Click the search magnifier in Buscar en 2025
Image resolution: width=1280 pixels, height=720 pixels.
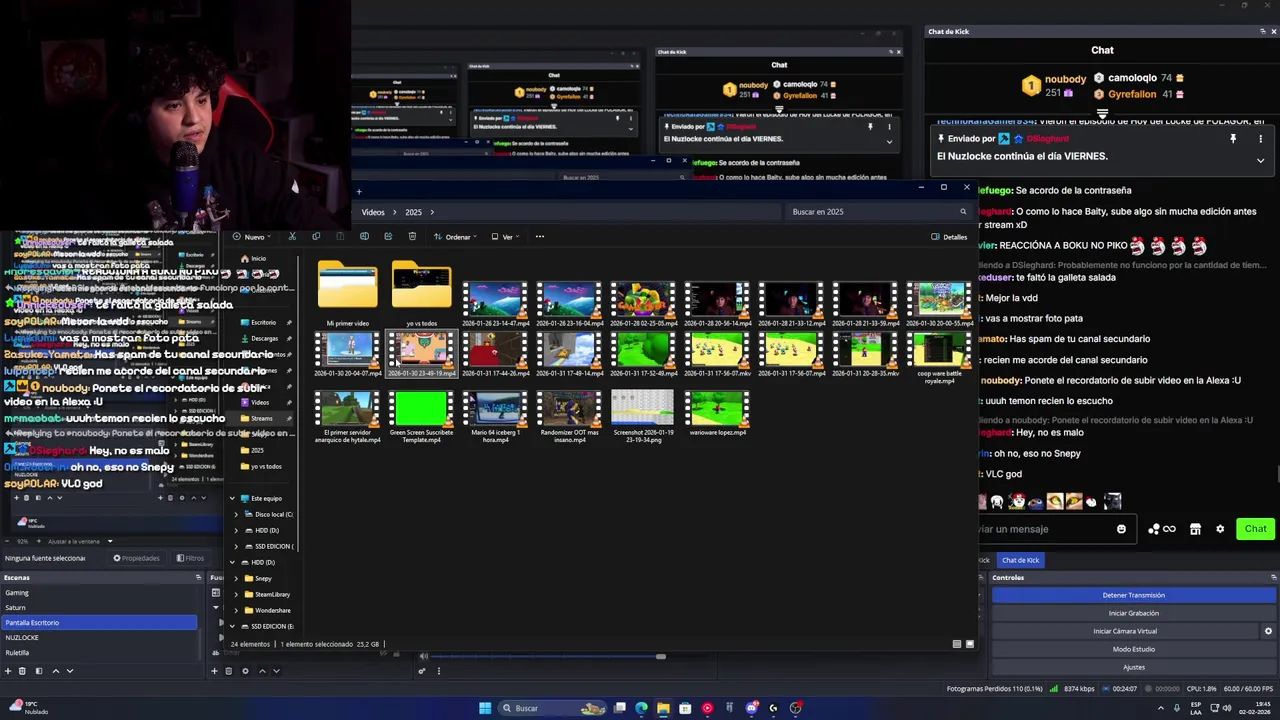coord(963,212)
